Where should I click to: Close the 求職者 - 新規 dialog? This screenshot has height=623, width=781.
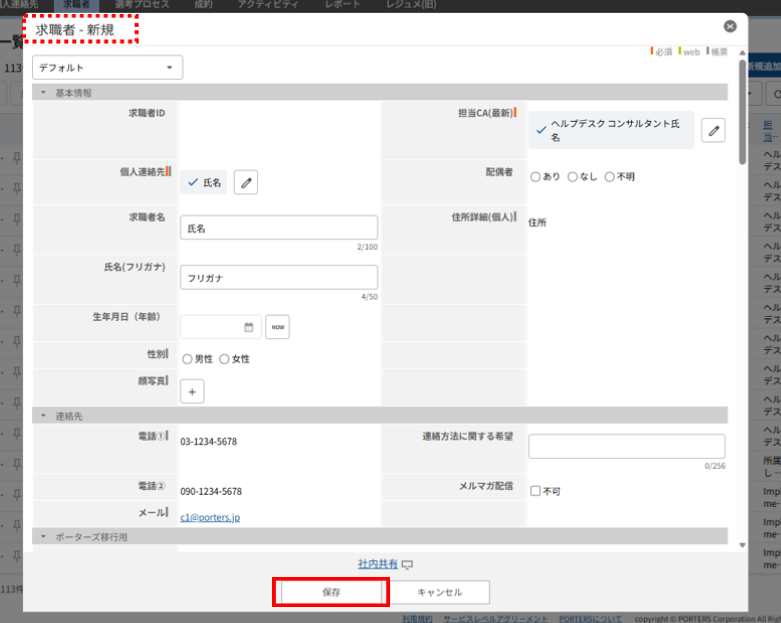click(730, 27)
